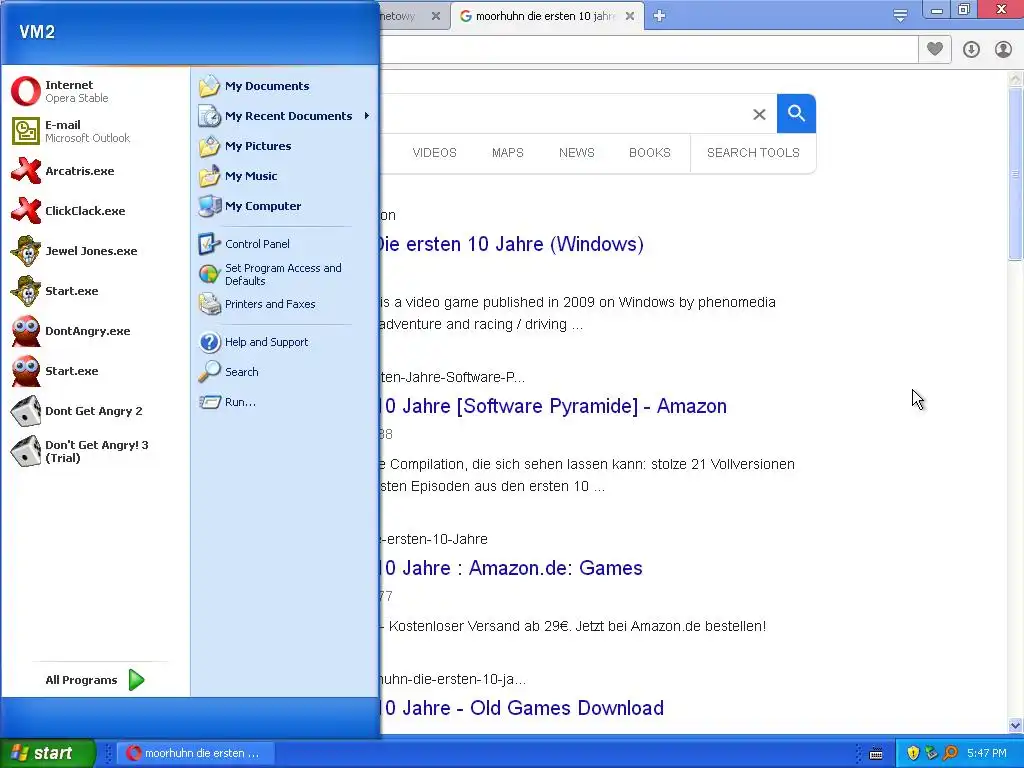Close the first partially hidden tab
This screenshot has height=768, width=1024.
pyautogui.click(x=436, y=16)
